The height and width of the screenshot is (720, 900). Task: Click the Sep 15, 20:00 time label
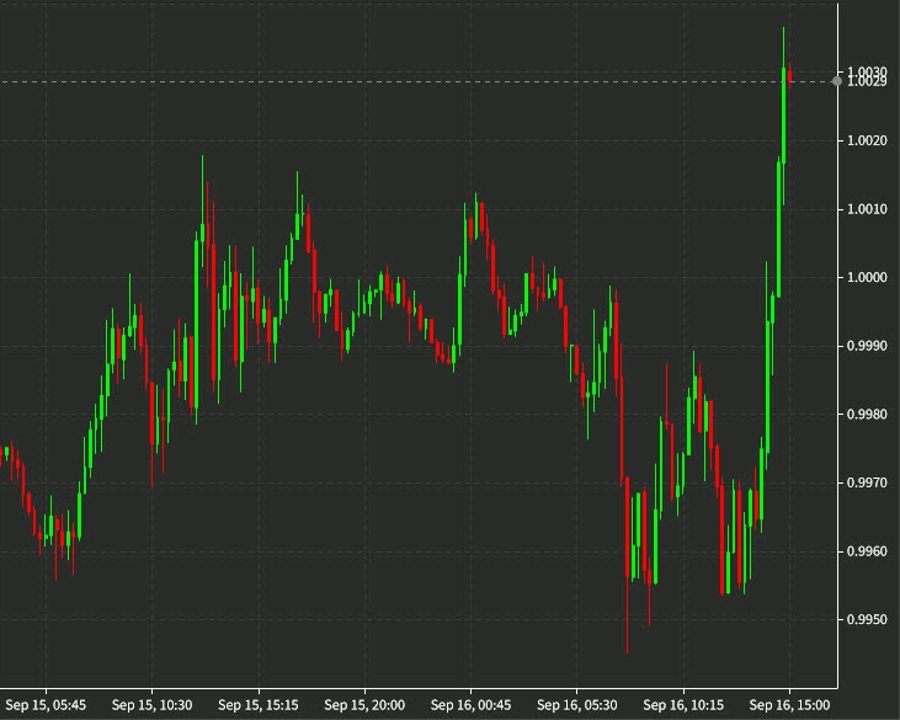364,705
